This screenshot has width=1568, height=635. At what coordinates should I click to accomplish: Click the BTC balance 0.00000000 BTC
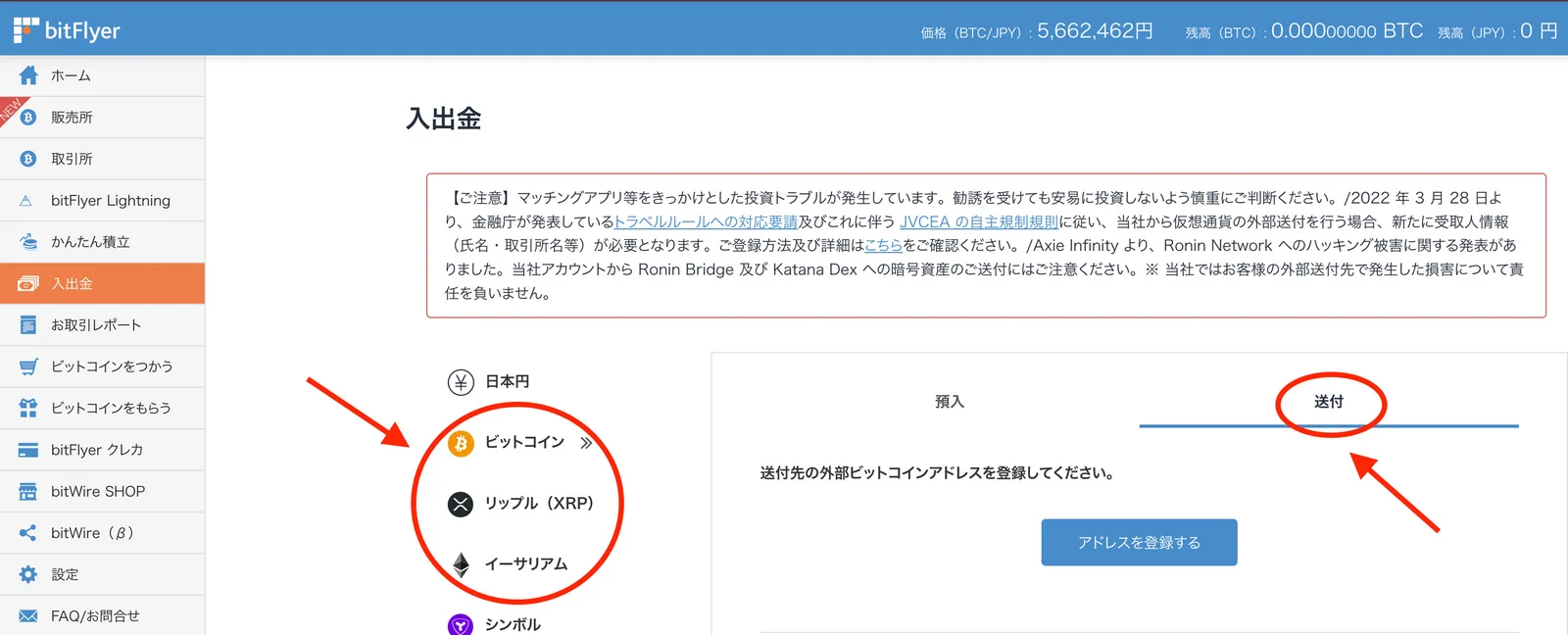[x=1347, y=31]
